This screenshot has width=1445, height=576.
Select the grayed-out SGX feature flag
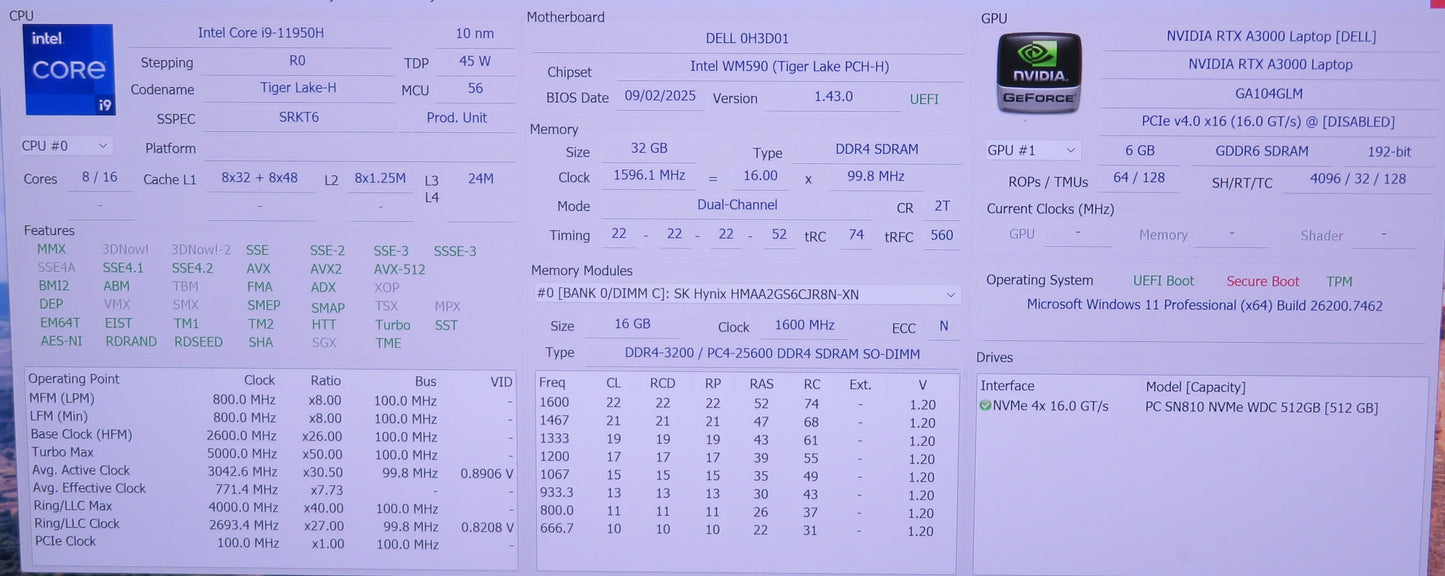pyautogui.click(x=324, y=341)
